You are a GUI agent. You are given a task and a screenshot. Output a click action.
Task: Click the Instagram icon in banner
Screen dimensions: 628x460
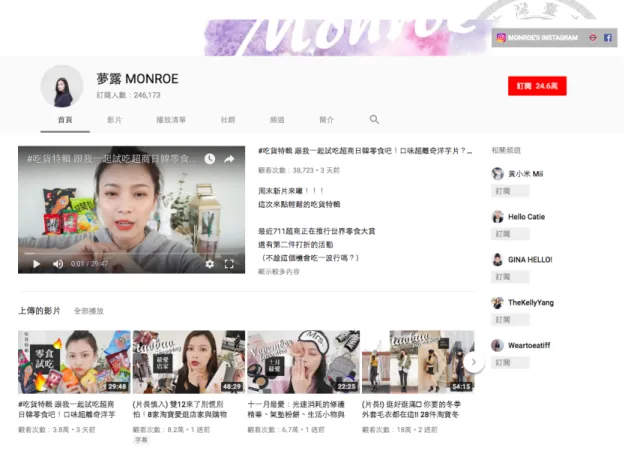click(501, 38)
